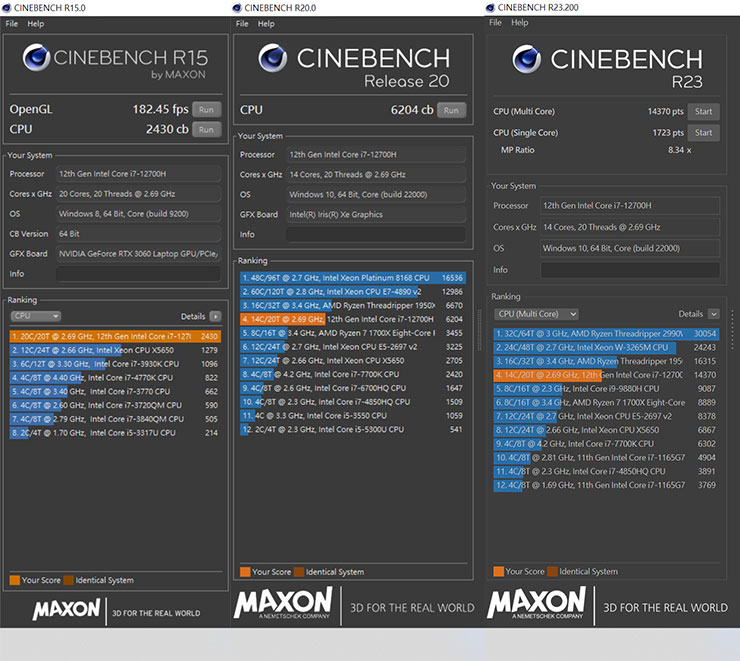The height and width of the screenshot is (661, 740).
Task: Toggle the Details arrow button in R15
Action: coord(214,316)
